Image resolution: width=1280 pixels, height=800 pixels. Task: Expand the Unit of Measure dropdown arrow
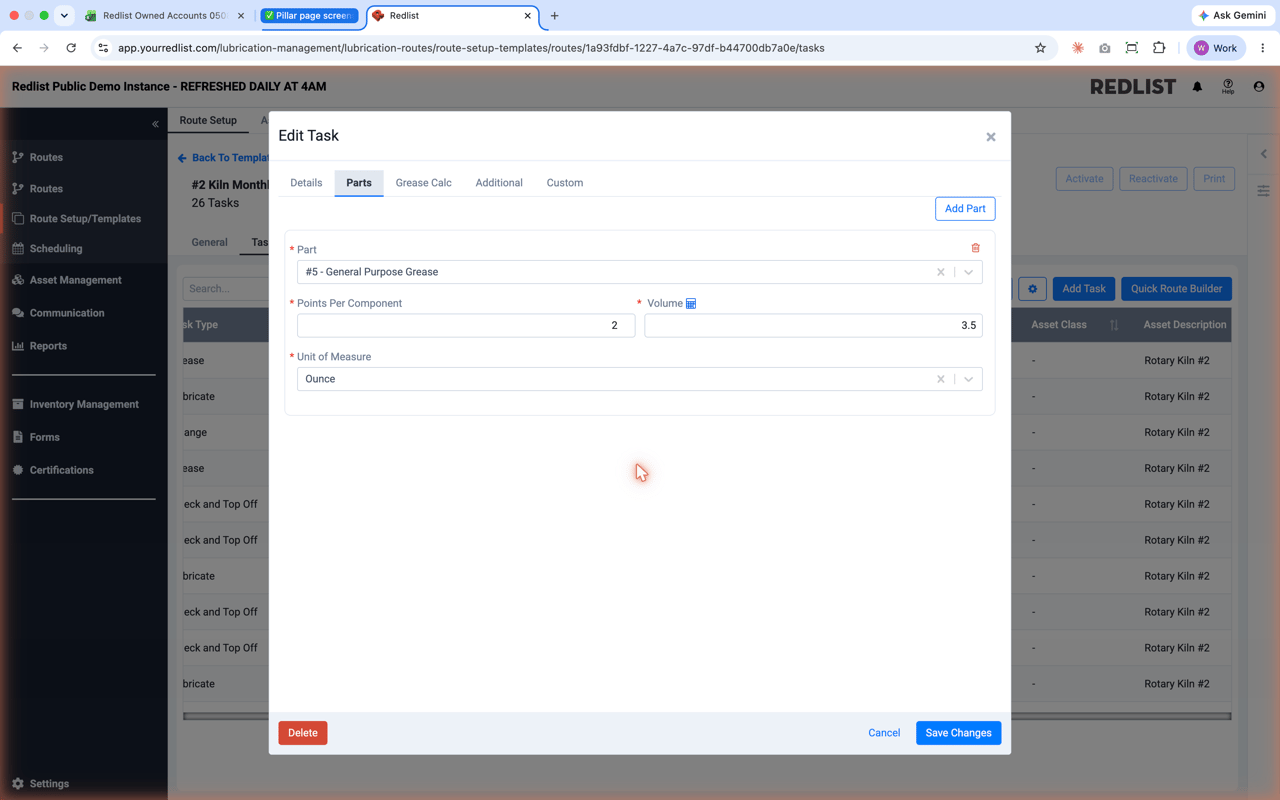click(x=968, y=379)
